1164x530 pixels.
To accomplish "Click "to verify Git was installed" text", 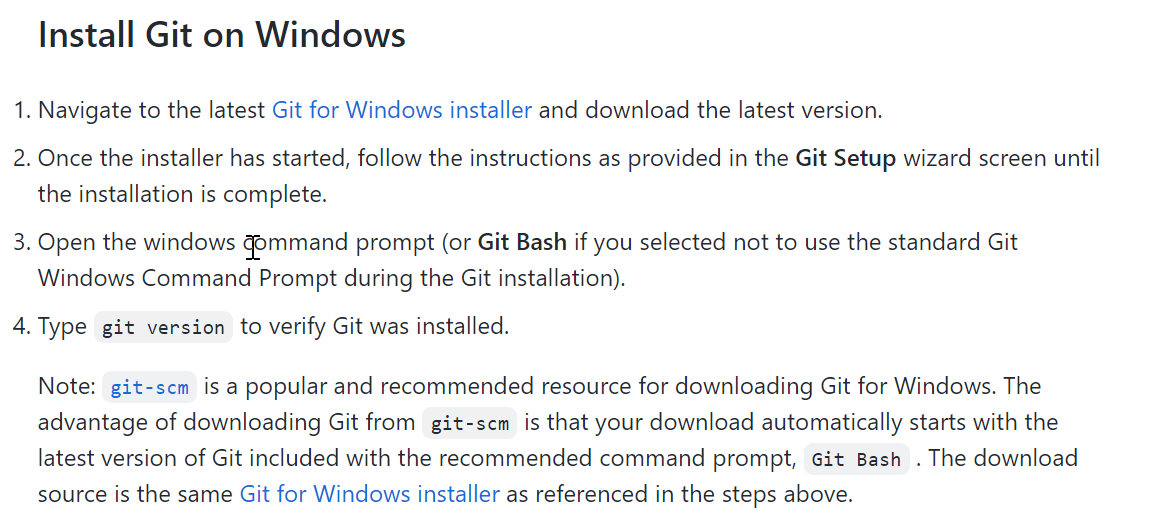I will (x=374, y=327).
